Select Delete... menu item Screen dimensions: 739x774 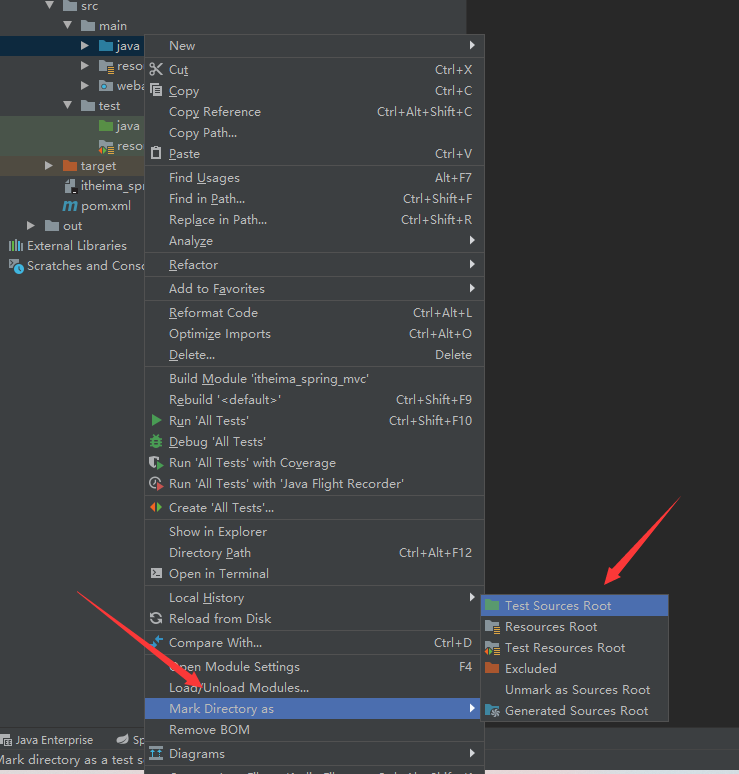click(314, 354)
